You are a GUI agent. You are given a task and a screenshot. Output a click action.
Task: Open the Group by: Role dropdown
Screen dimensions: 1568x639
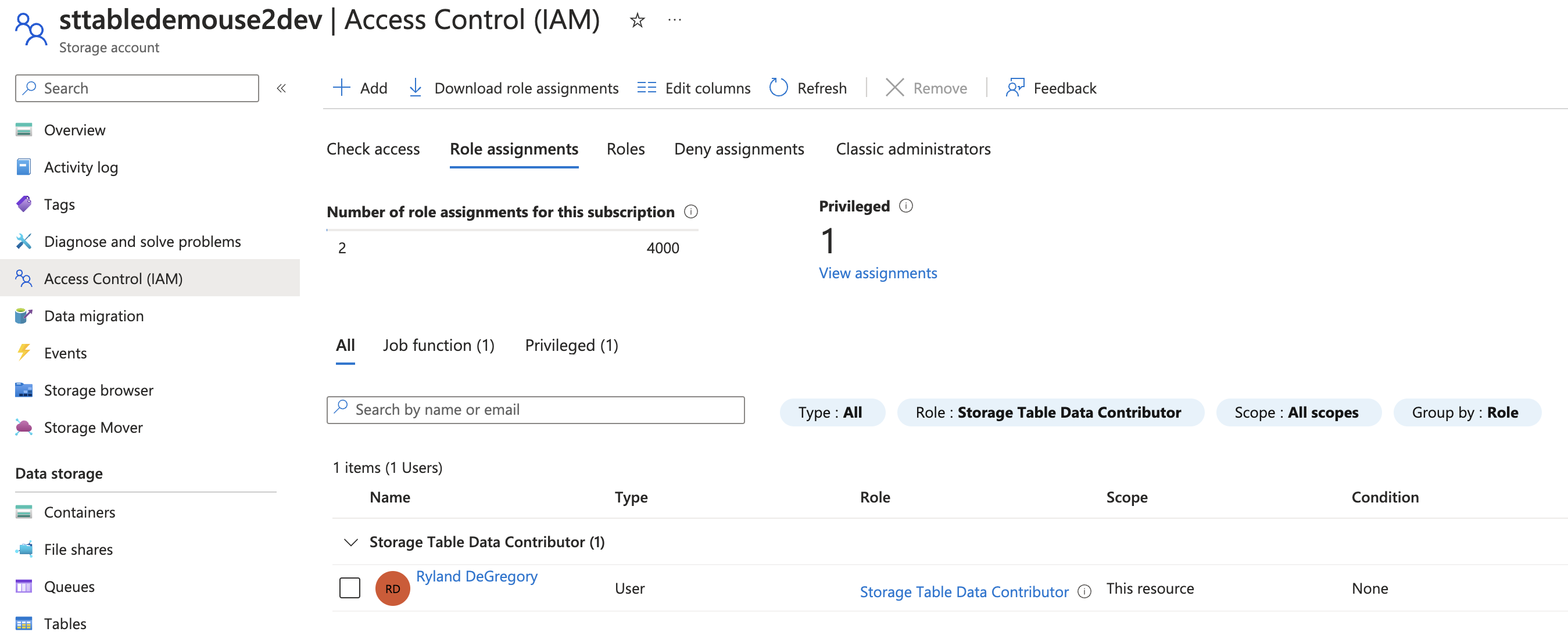[x=1467, y=412]
